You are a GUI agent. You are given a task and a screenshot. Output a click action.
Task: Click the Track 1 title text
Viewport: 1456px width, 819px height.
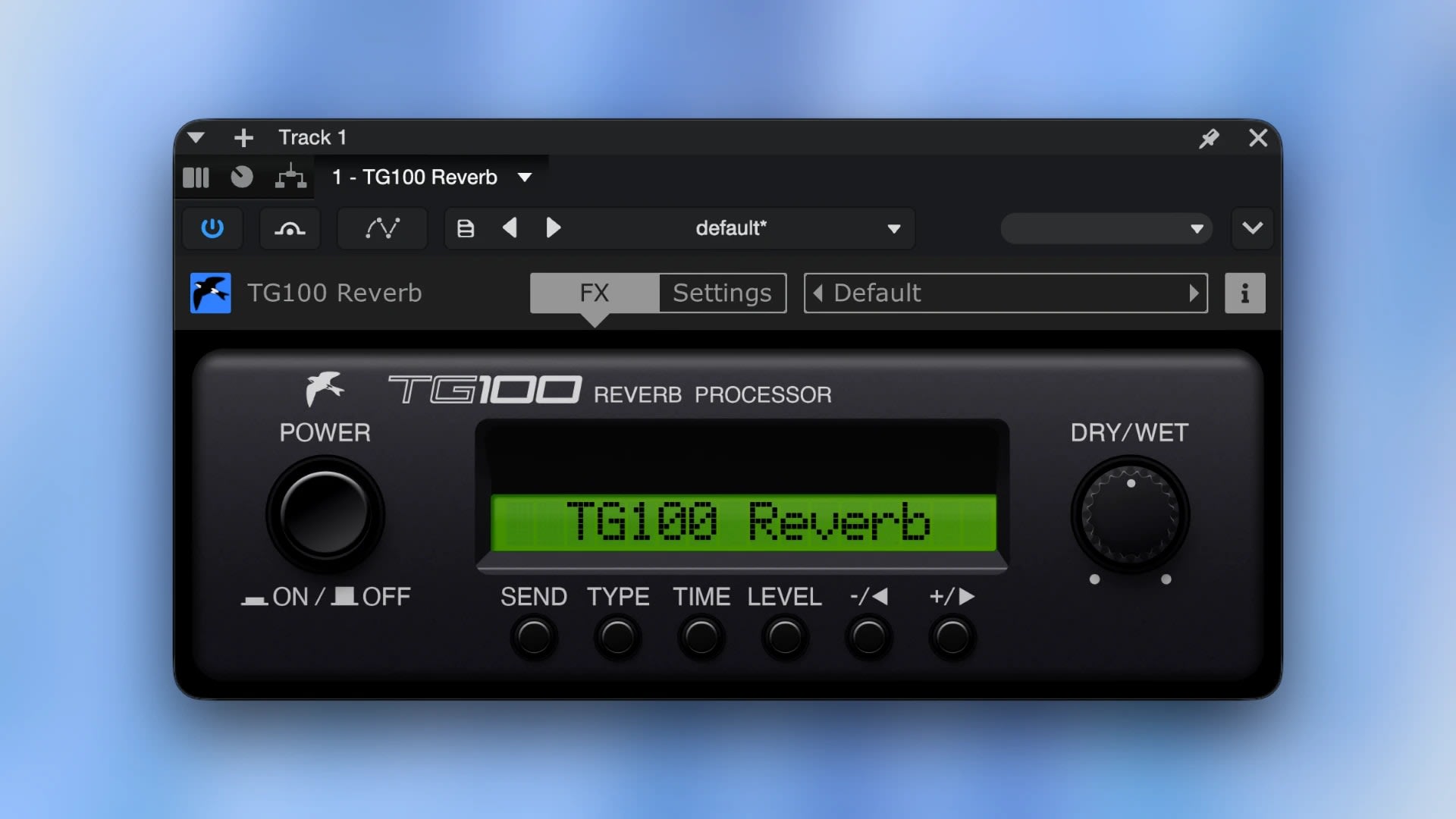[x=312, y=137]
